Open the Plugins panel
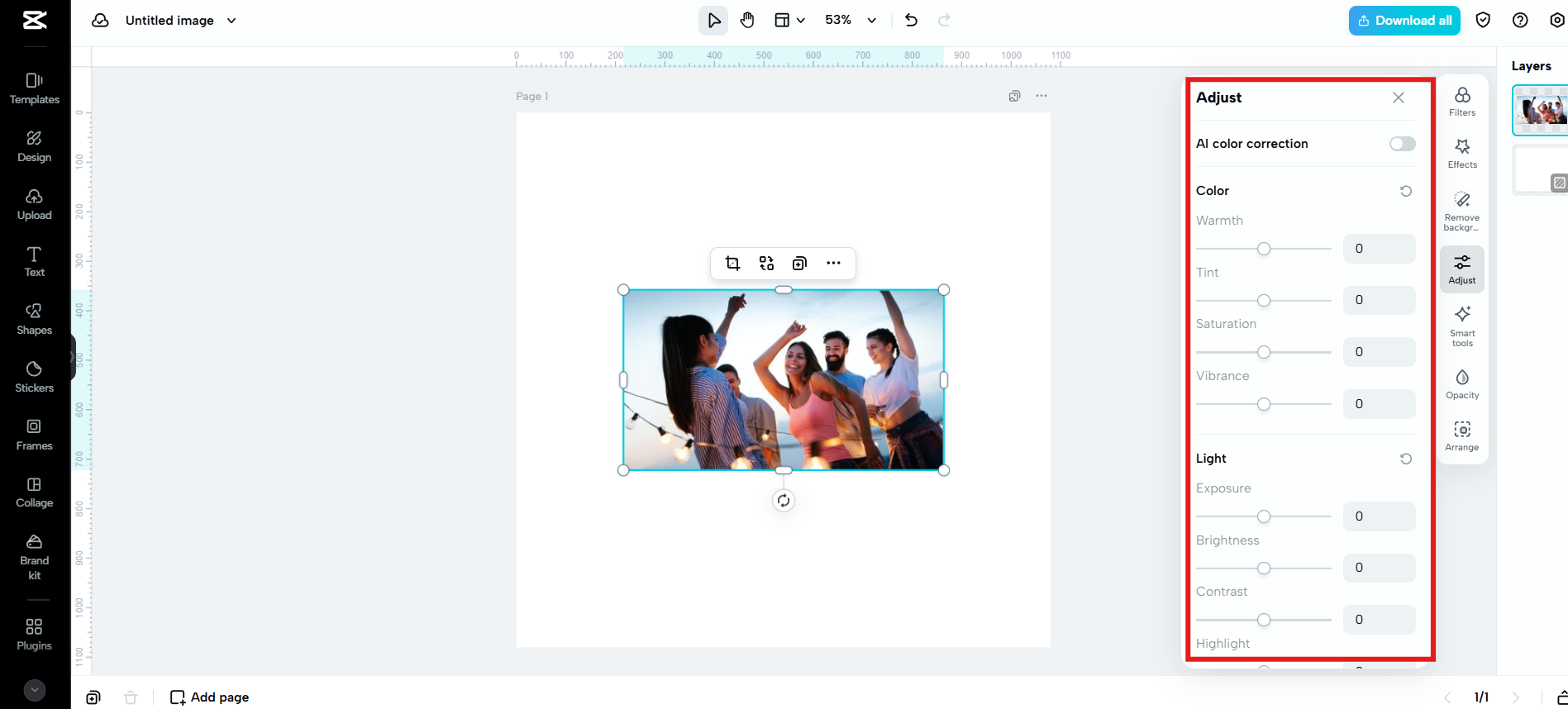 click(x=35, y=635)
